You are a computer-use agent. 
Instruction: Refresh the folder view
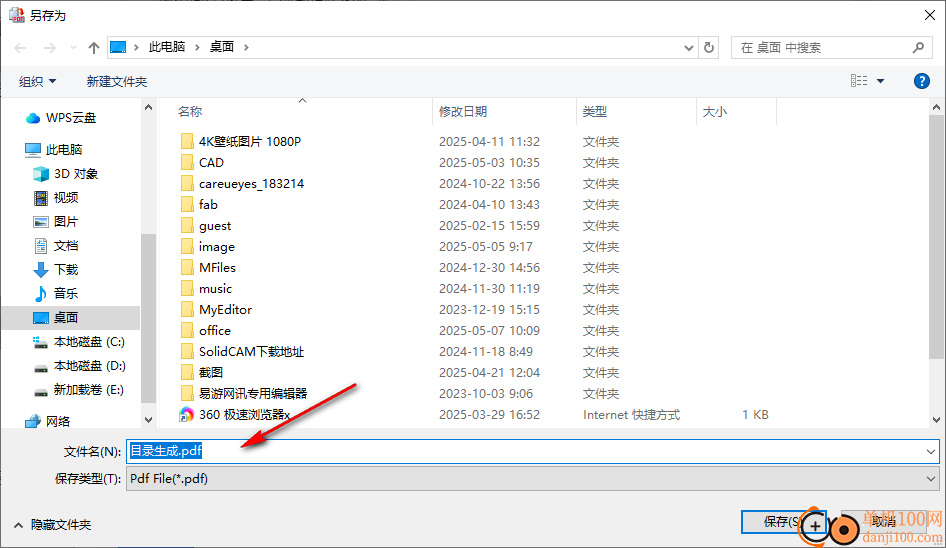(x=709, y=48)
